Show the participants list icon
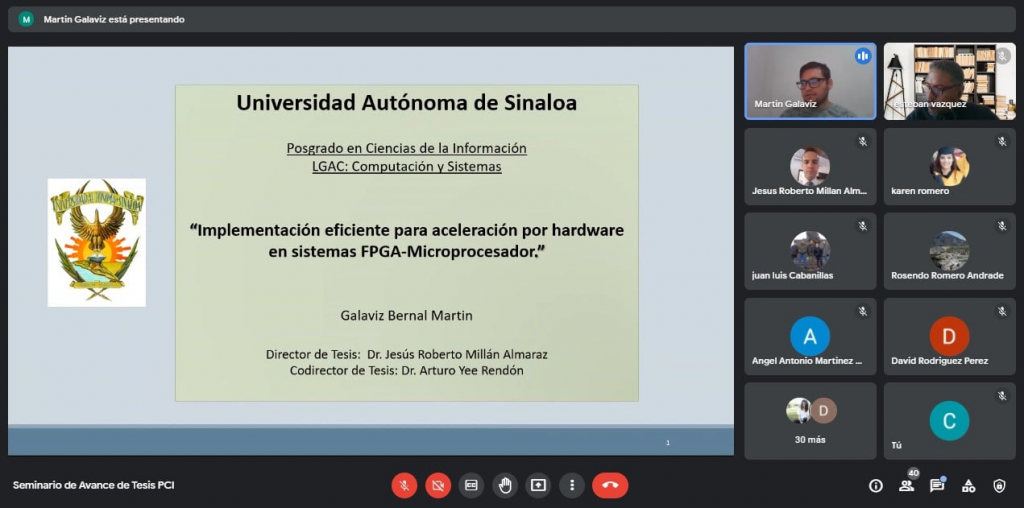The height and width of the screenshot is (508, 1024). (906, 485)
